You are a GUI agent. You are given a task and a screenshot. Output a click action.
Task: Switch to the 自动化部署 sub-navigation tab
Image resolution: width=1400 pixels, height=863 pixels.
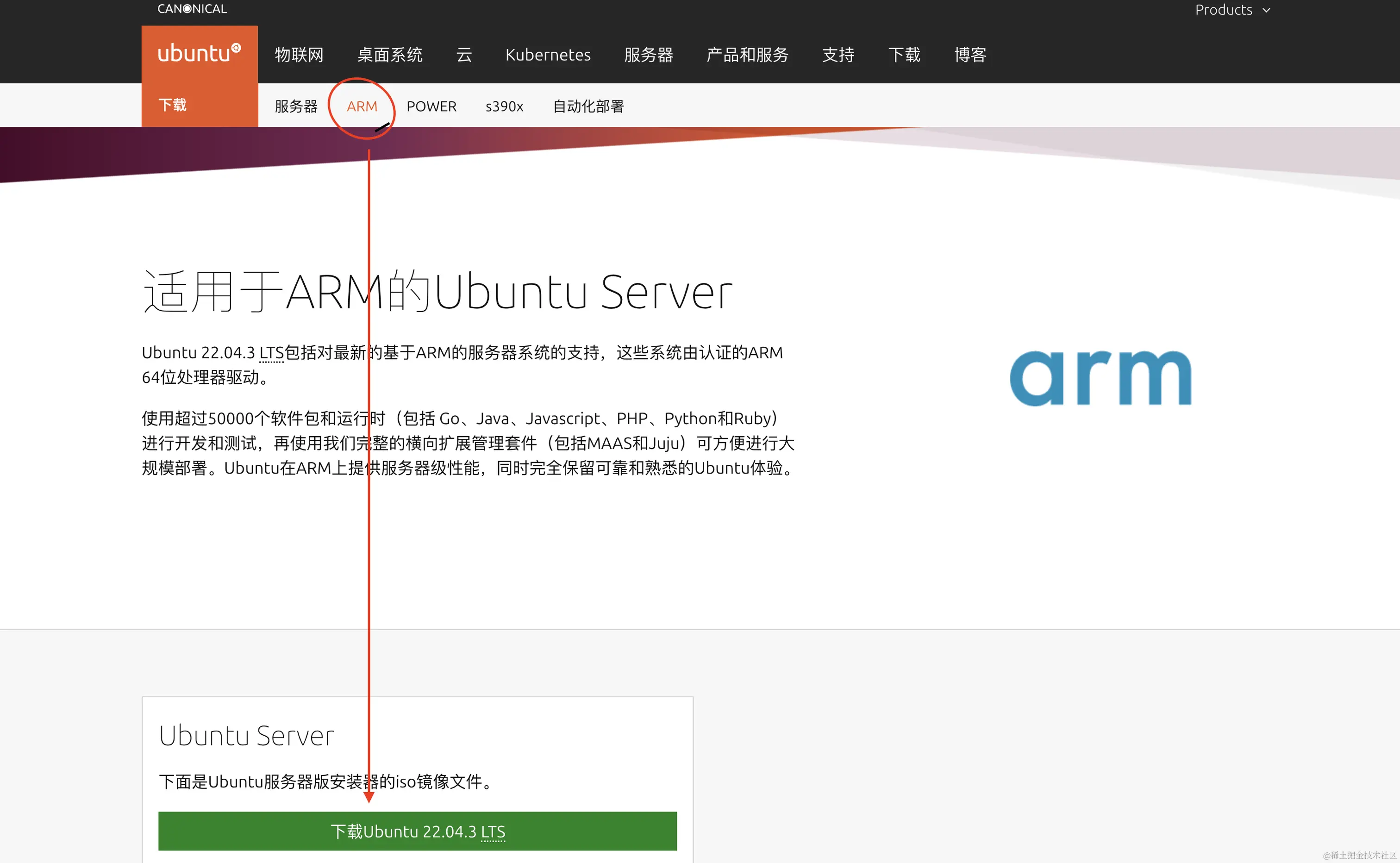pos(588,106)
